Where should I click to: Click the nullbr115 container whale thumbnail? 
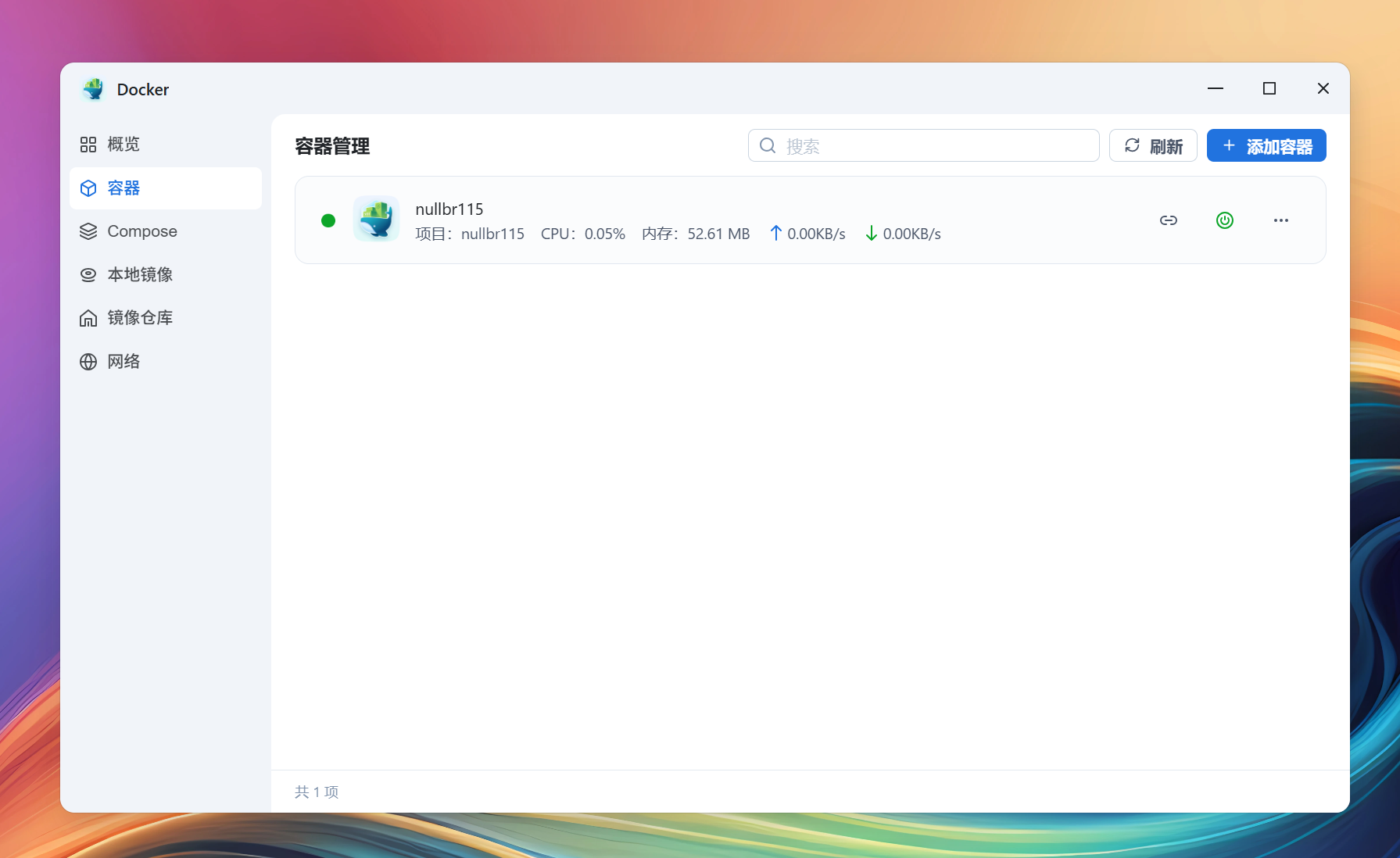[x=376, y=219]
